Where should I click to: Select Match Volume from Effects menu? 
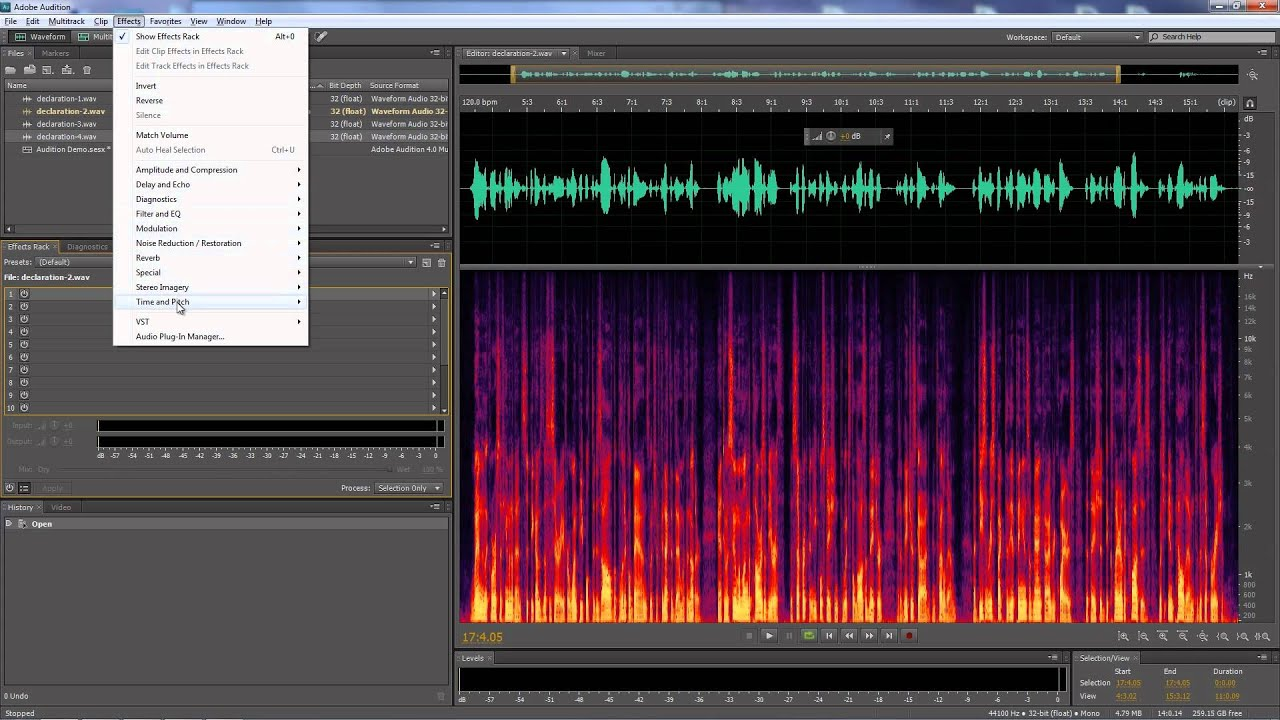pos(162,135)
